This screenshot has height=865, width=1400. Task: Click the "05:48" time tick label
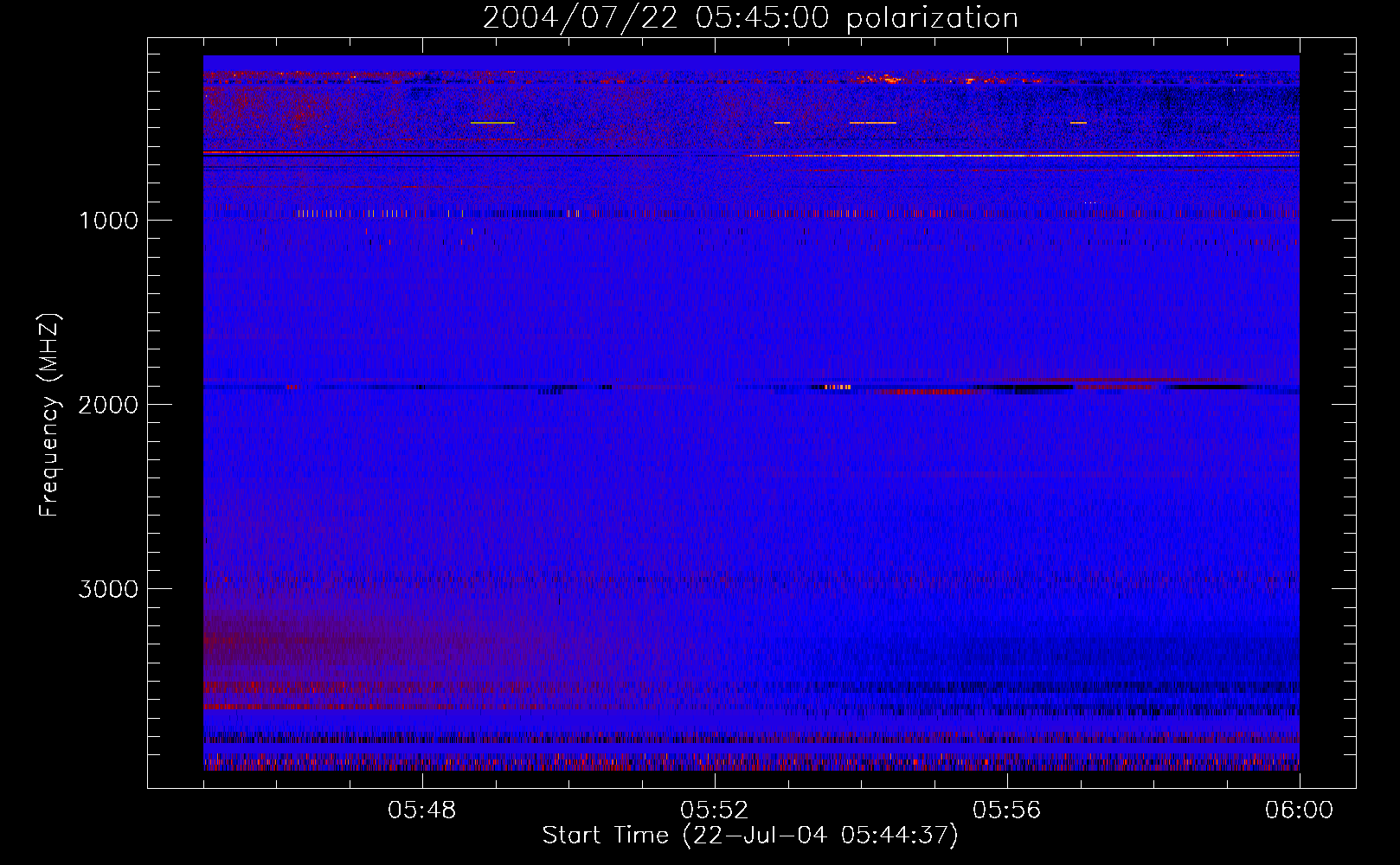(x=422, y=811)
